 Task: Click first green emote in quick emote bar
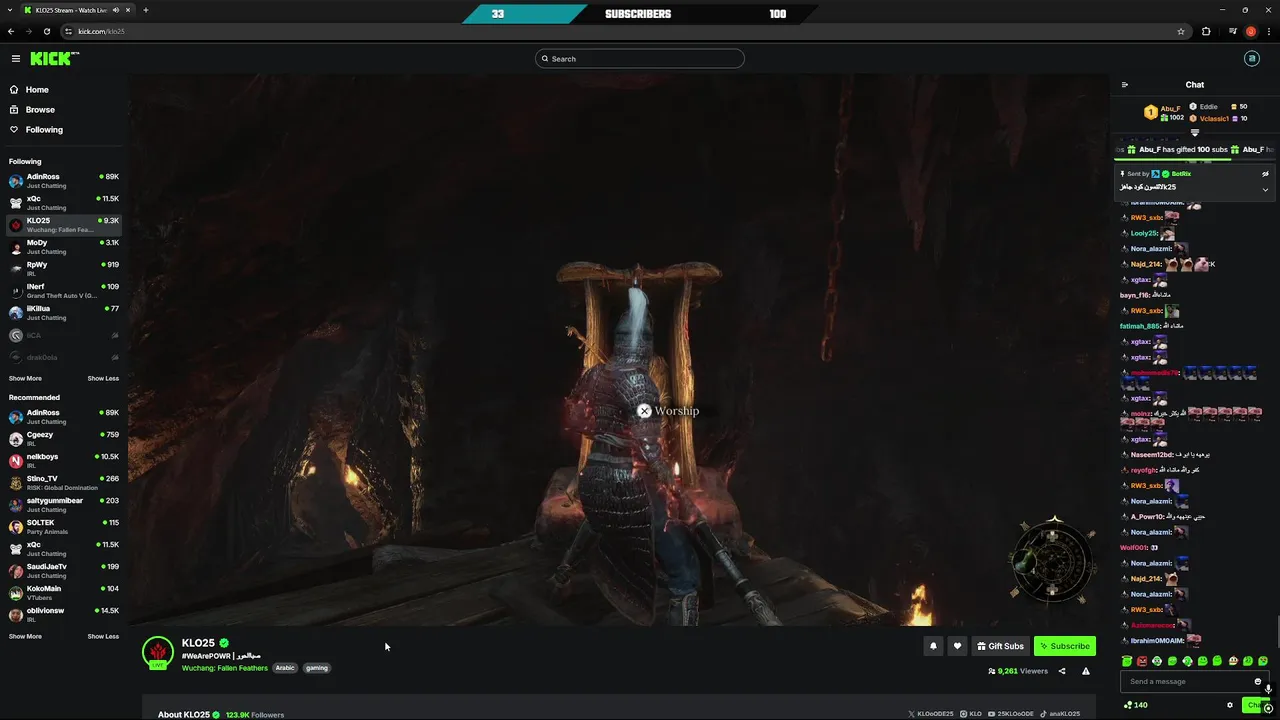[x=1127, y=661]
